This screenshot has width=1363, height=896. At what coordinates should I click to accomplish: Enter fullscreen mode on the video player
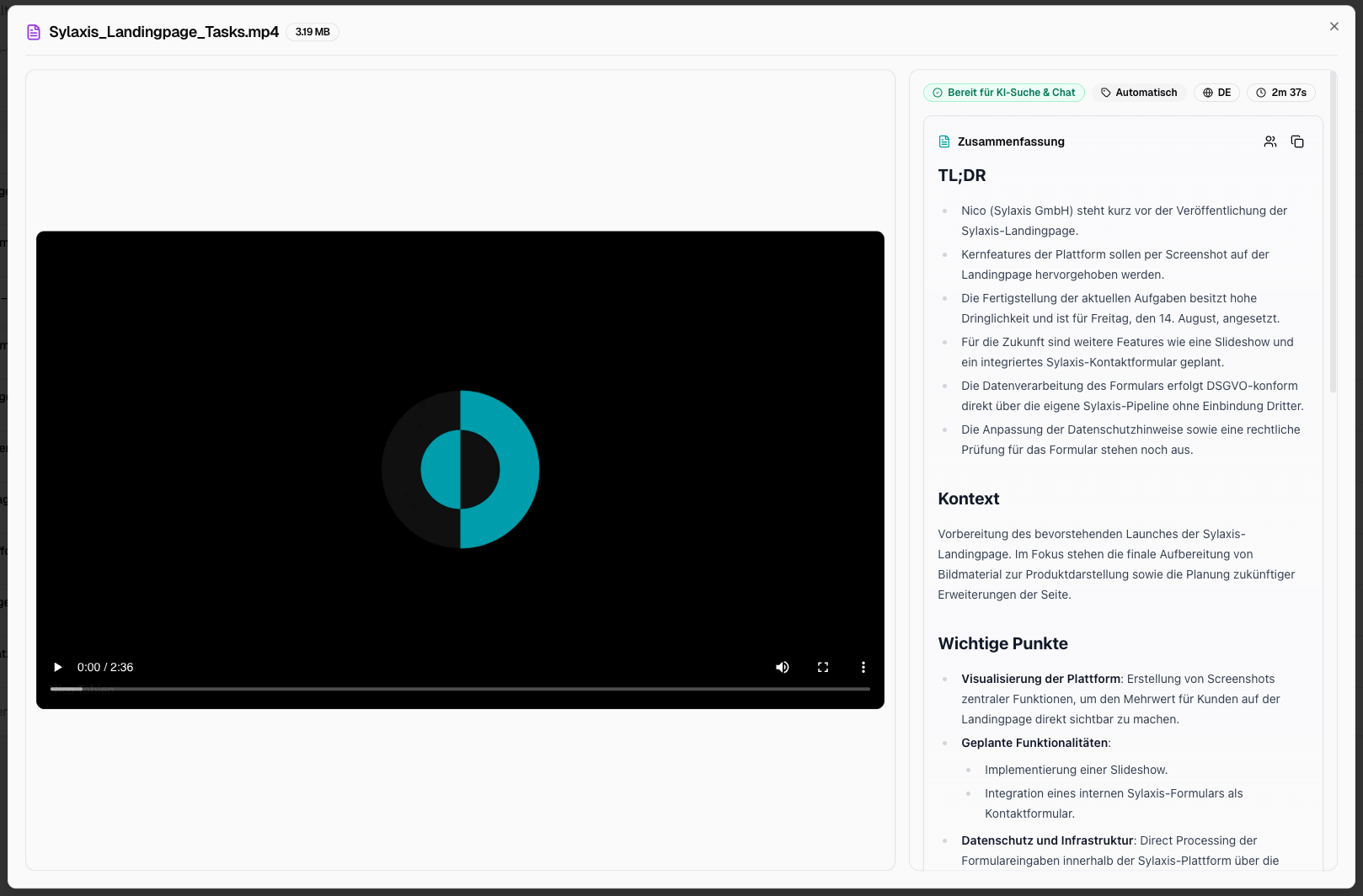point(823,667)
